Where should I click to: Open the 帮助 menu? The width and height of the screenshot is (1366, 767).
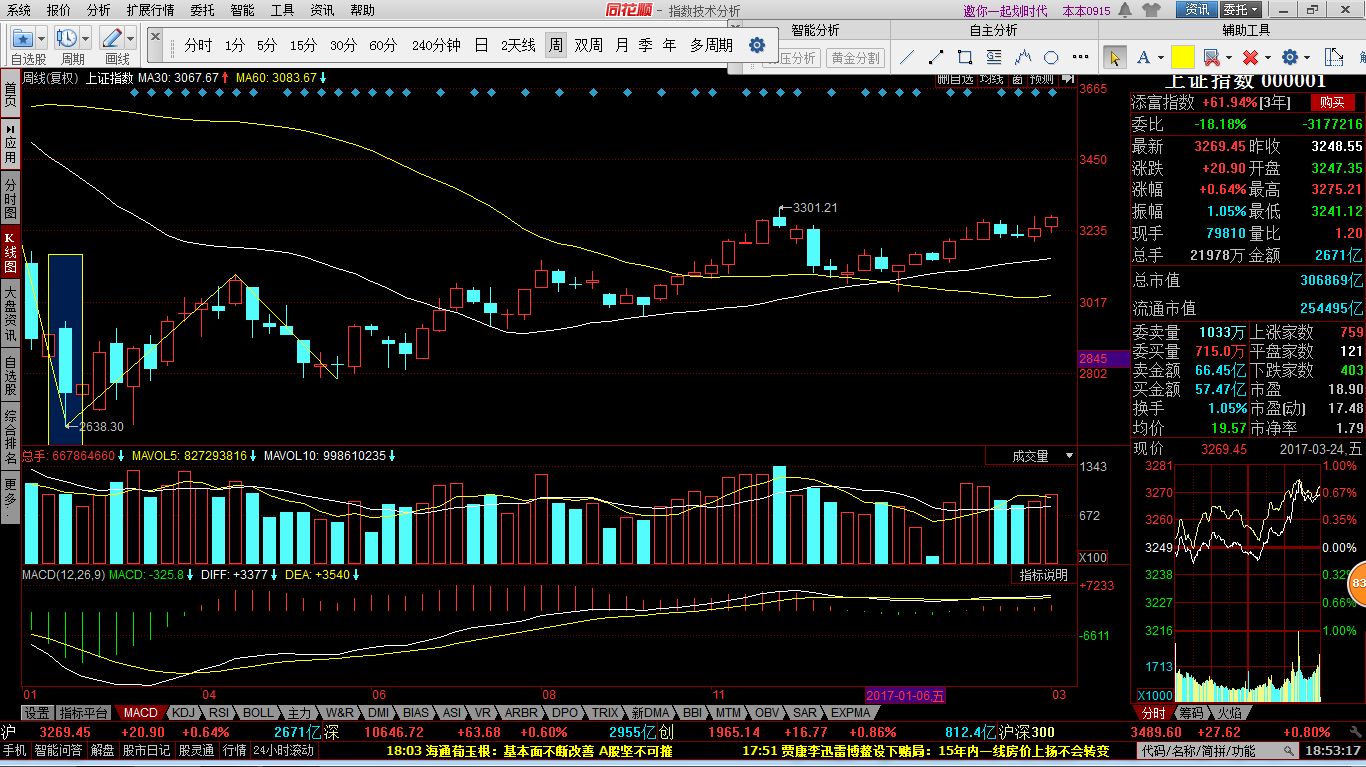tap(363, 10)
